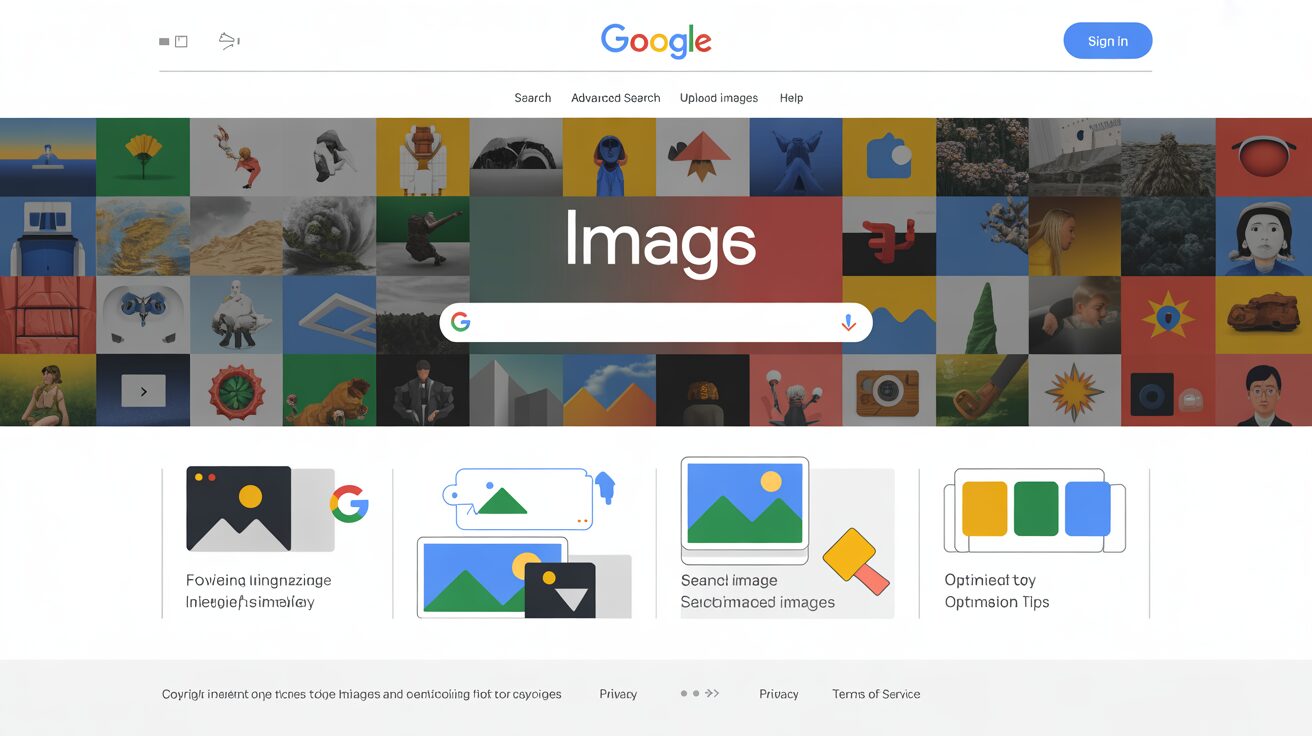Open the woman with white hat portrait thumbnail

1264,236
